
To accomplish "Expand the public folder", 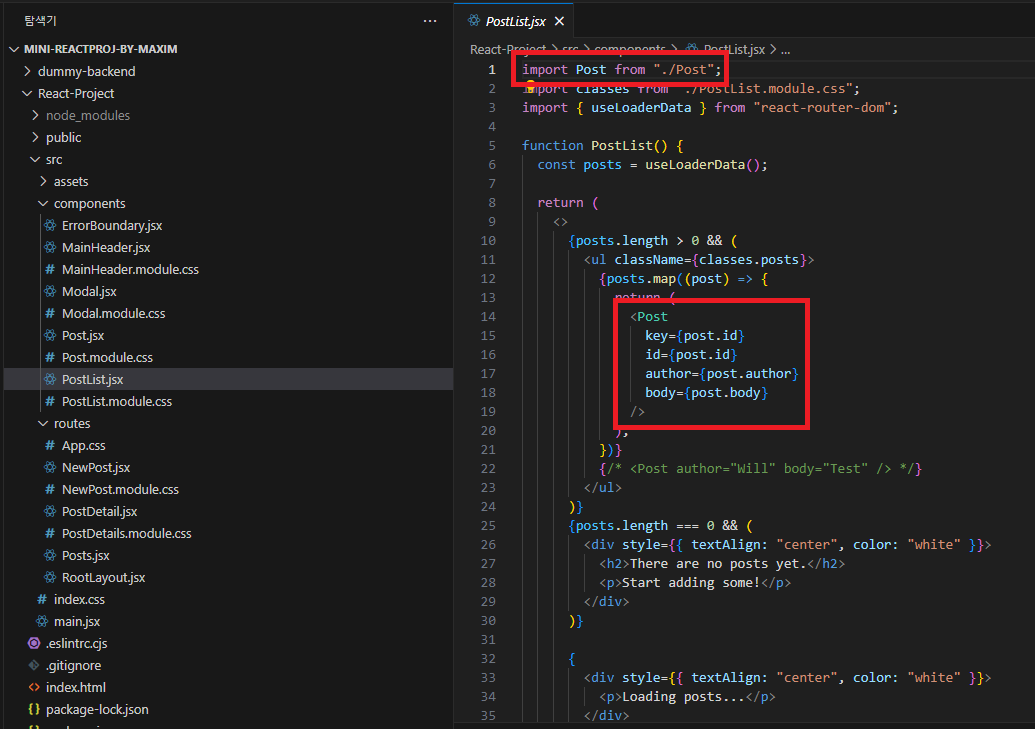I will (x=35, y=137).
